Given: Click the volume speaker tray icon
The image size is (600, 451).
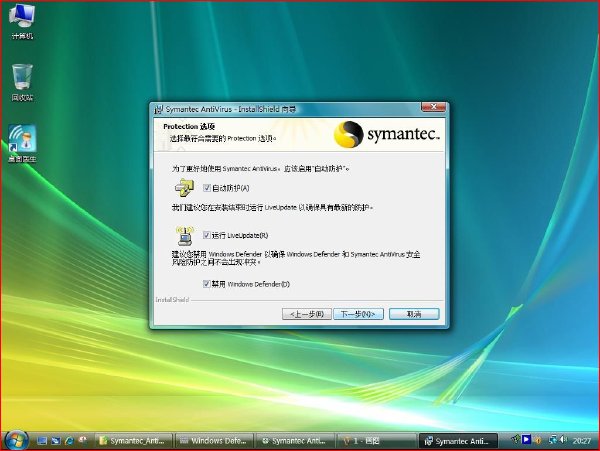Looking at the screenshot, I should coord(563,440).
